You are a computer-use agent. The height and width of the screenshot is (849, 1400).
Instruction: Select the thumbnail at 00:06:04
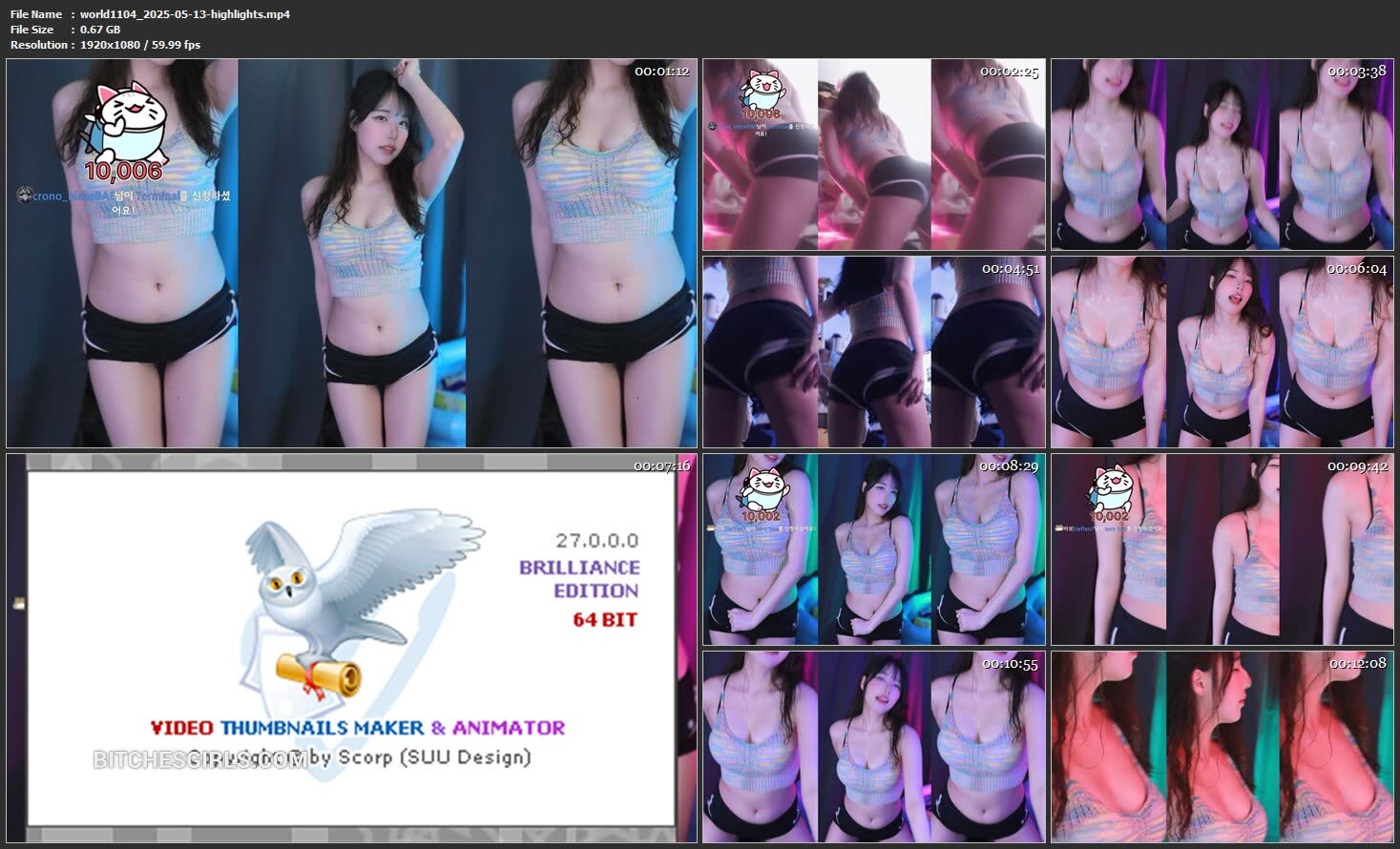[x=1222, y=352]
